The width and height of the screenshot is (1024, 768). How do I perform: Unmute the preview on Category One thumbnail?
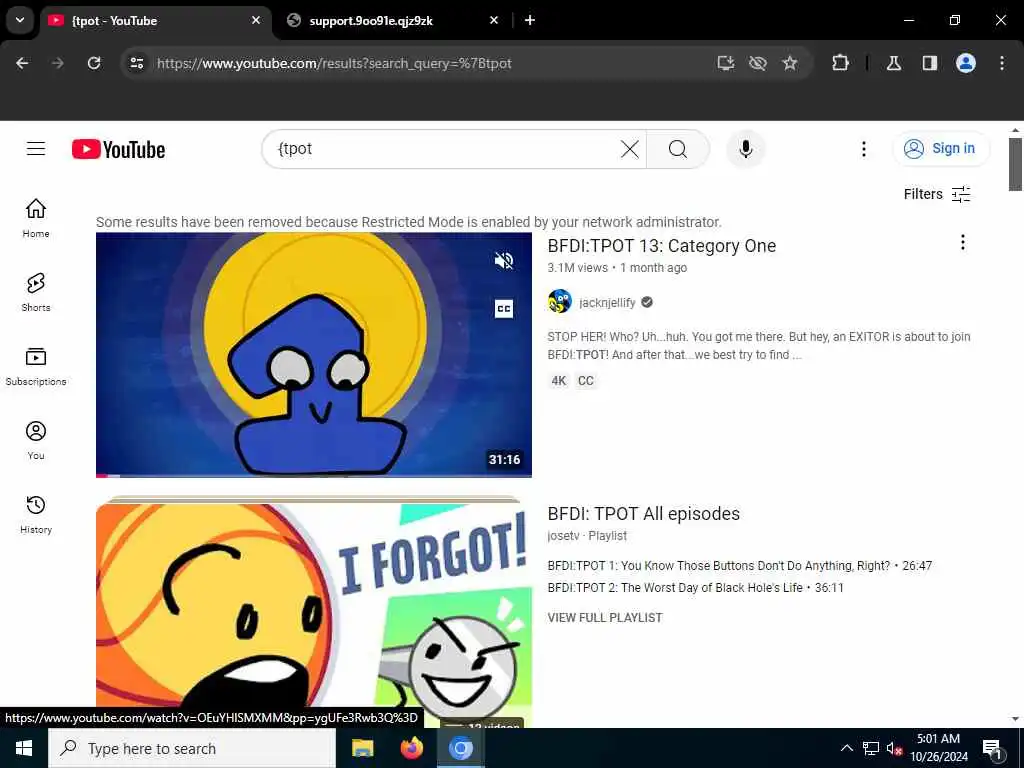[x=504, y=261]
